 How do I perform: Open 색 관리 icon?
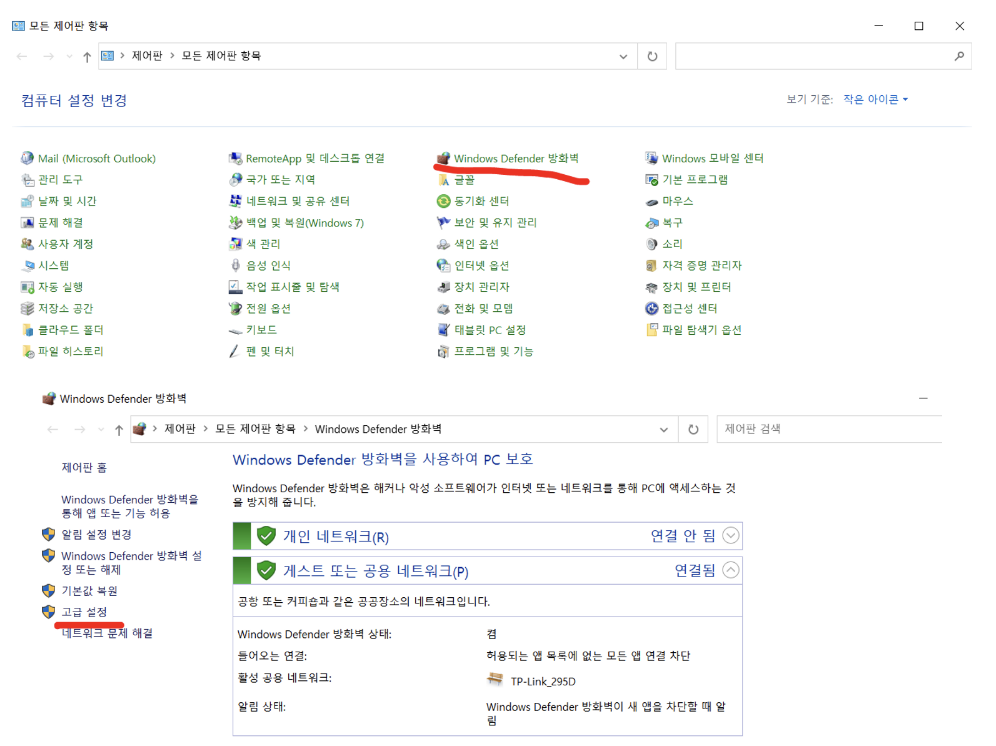[255, 244]
